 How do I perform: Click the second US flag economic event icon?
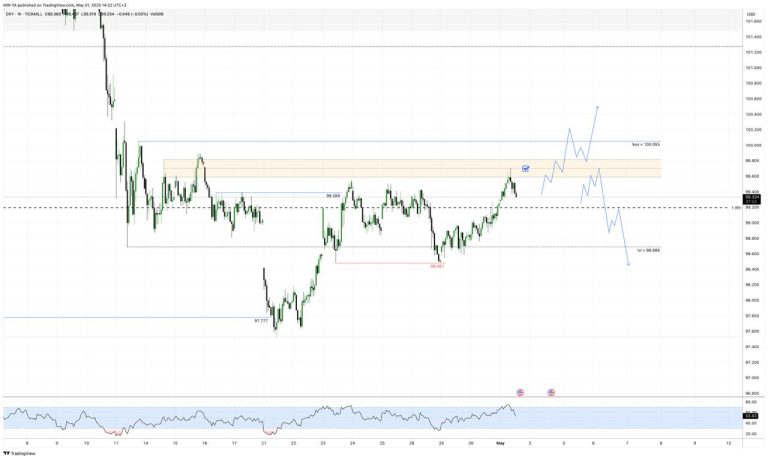(551, 392)
